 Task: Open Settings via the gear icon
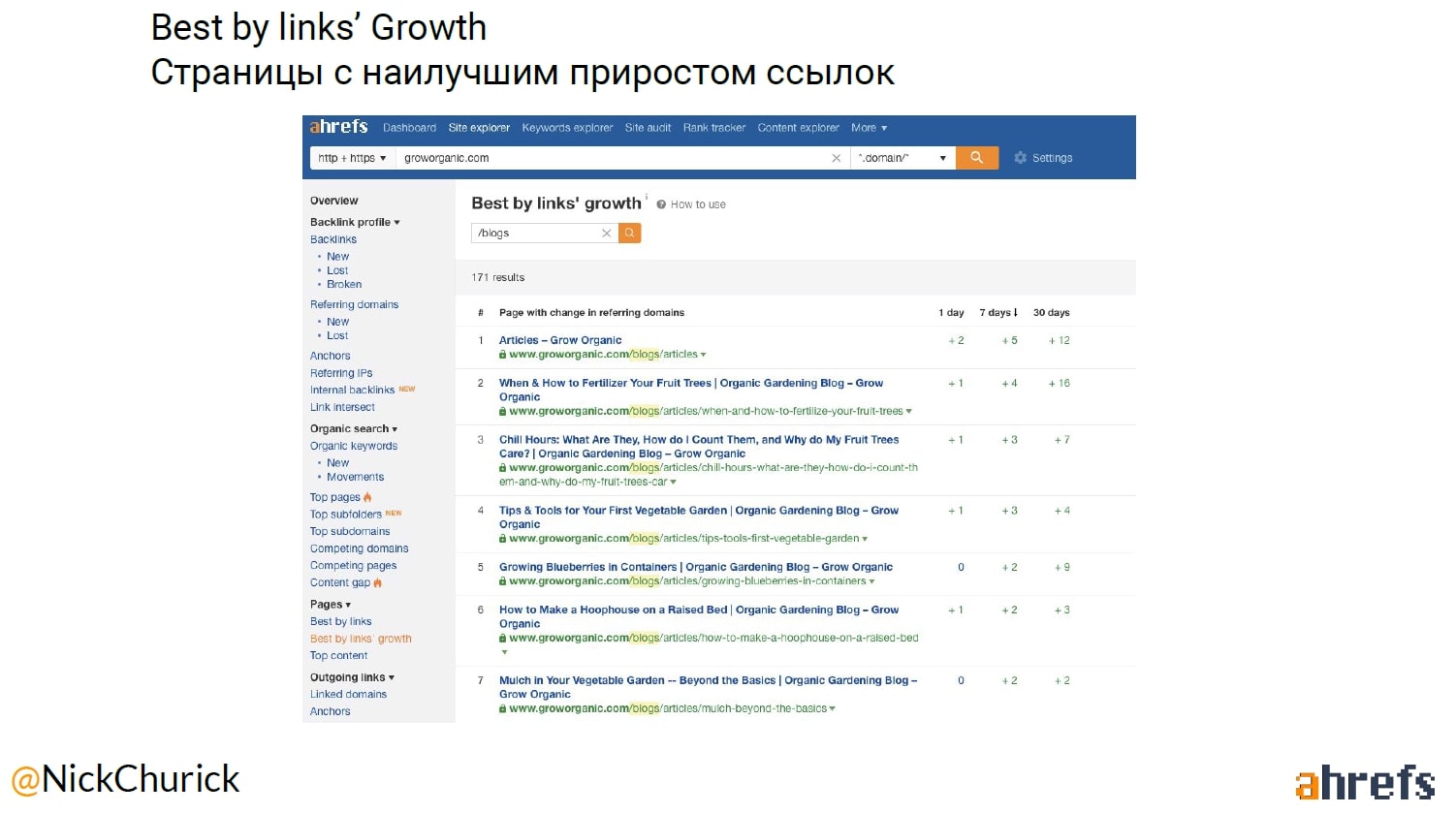tap(1020, 158)
